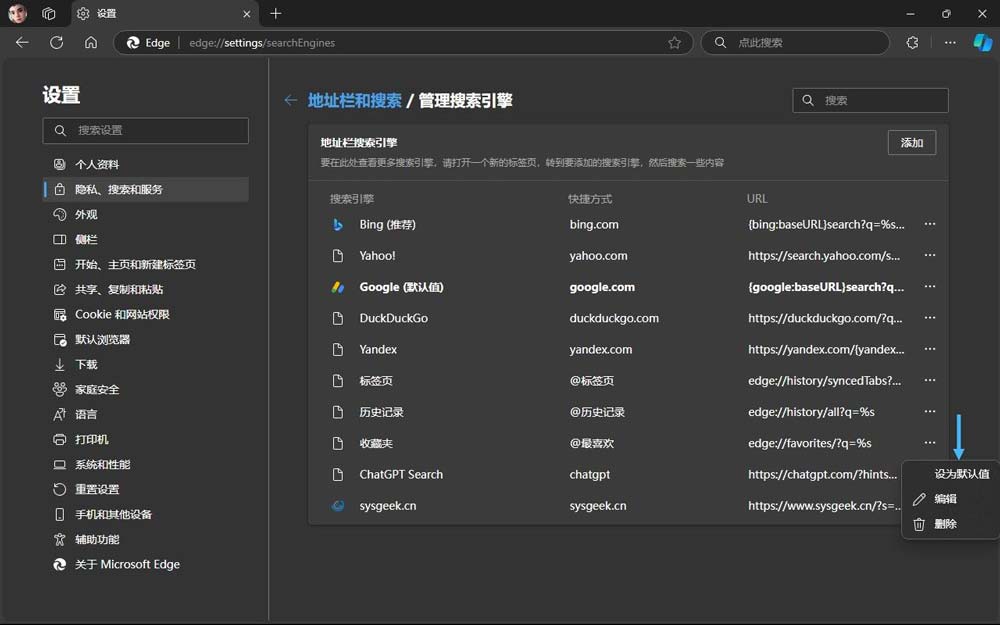Open 打印机 settings section
1000x625 pixels.
tap(145, 439)
